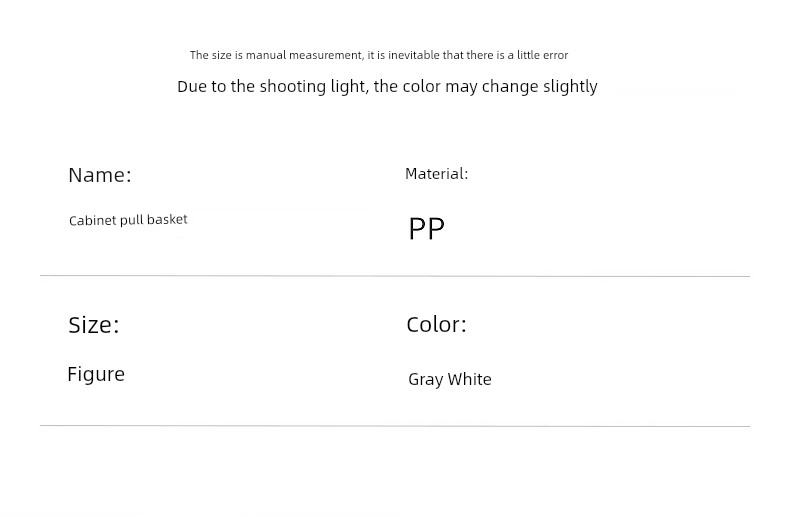The image size is (790, 517).
Task: Click the manual measurement size disclaimer text
Action: click(378, 55)
